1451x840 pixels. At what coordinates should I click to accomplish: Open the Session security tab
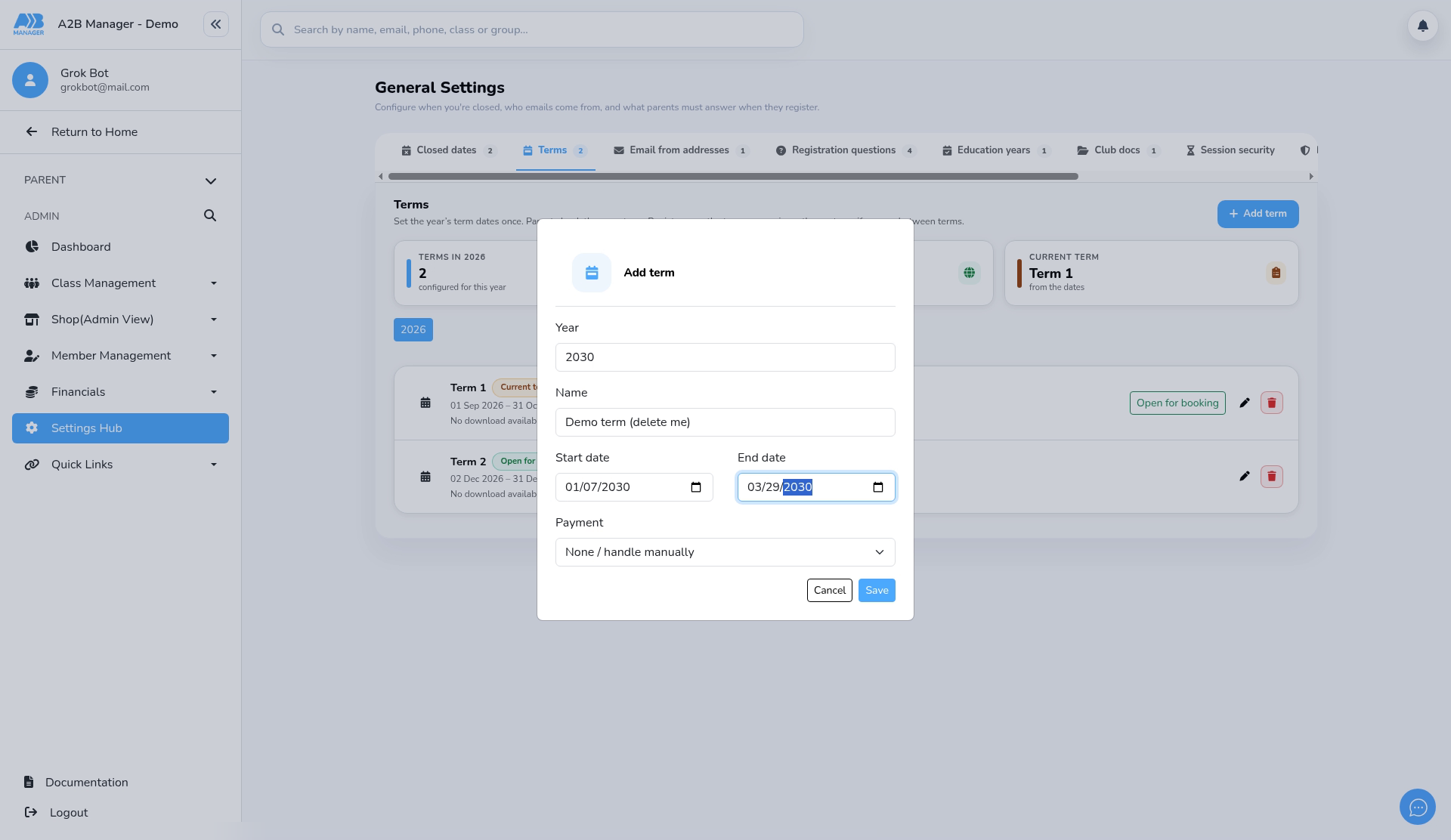pos(1230,150)
